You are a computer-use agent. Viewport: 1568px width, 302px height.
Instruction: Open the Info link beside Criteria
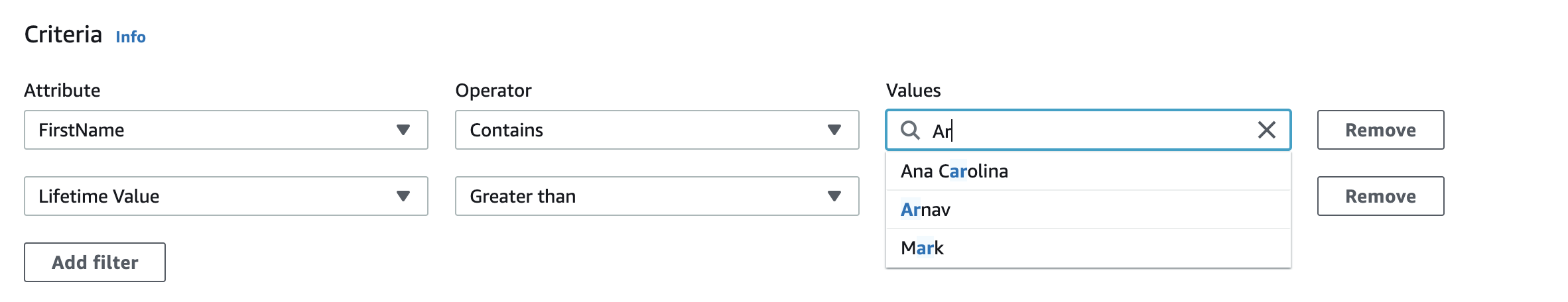[x=131, y=37]
